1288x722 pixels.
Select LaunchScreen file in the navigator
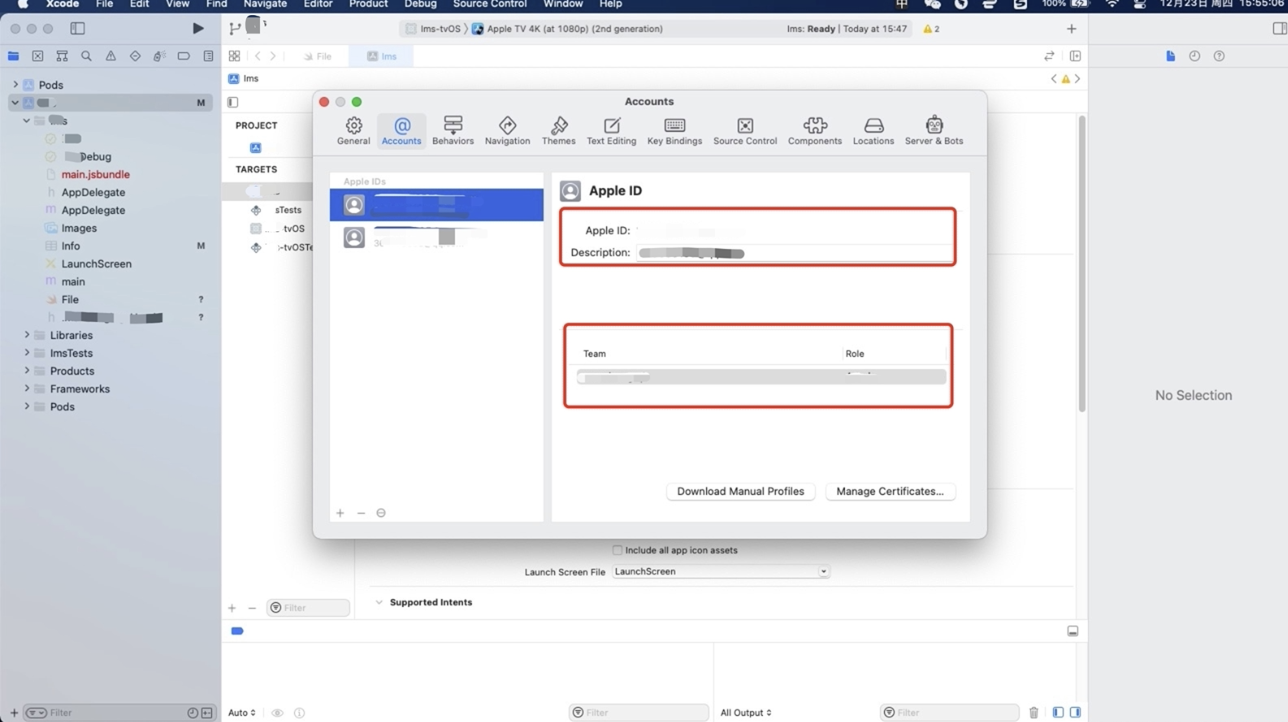[x=96, y=264]
